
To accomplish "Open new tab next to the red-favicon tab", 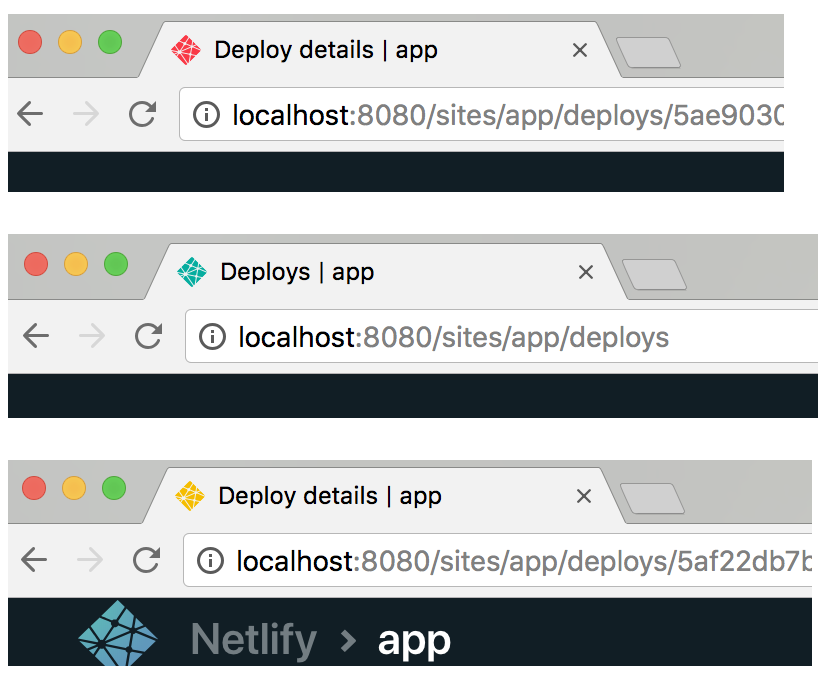I will click(649, 52).
